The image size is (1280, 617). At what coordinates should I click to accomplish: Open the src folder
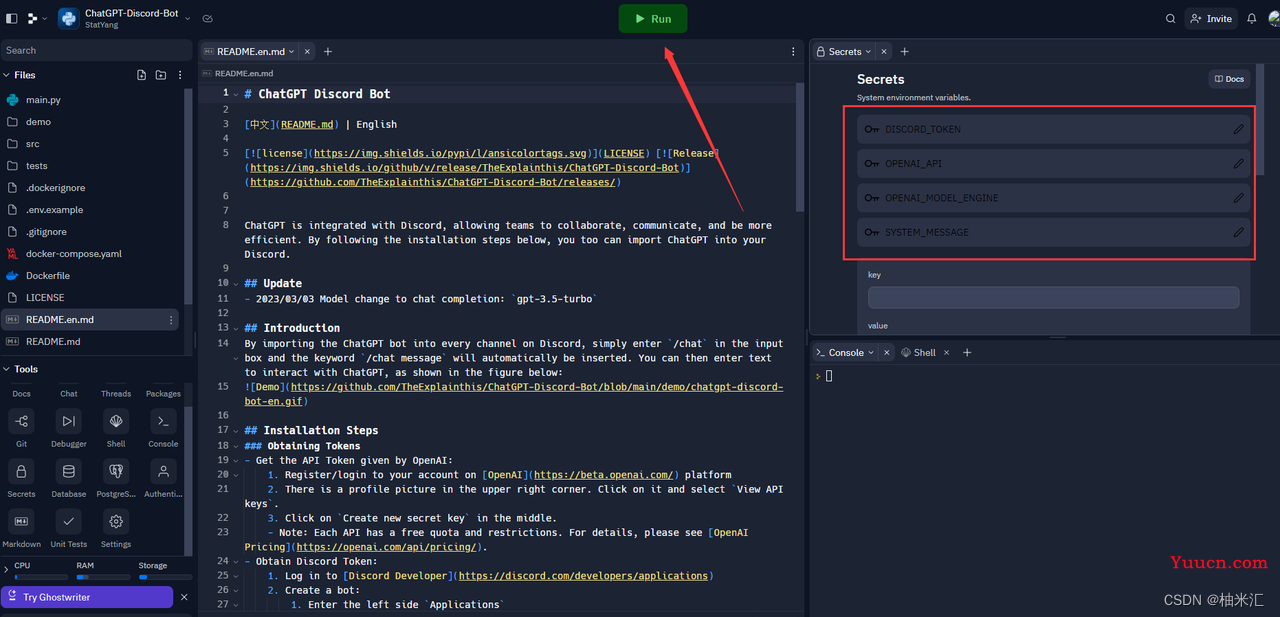coord(92,144)
